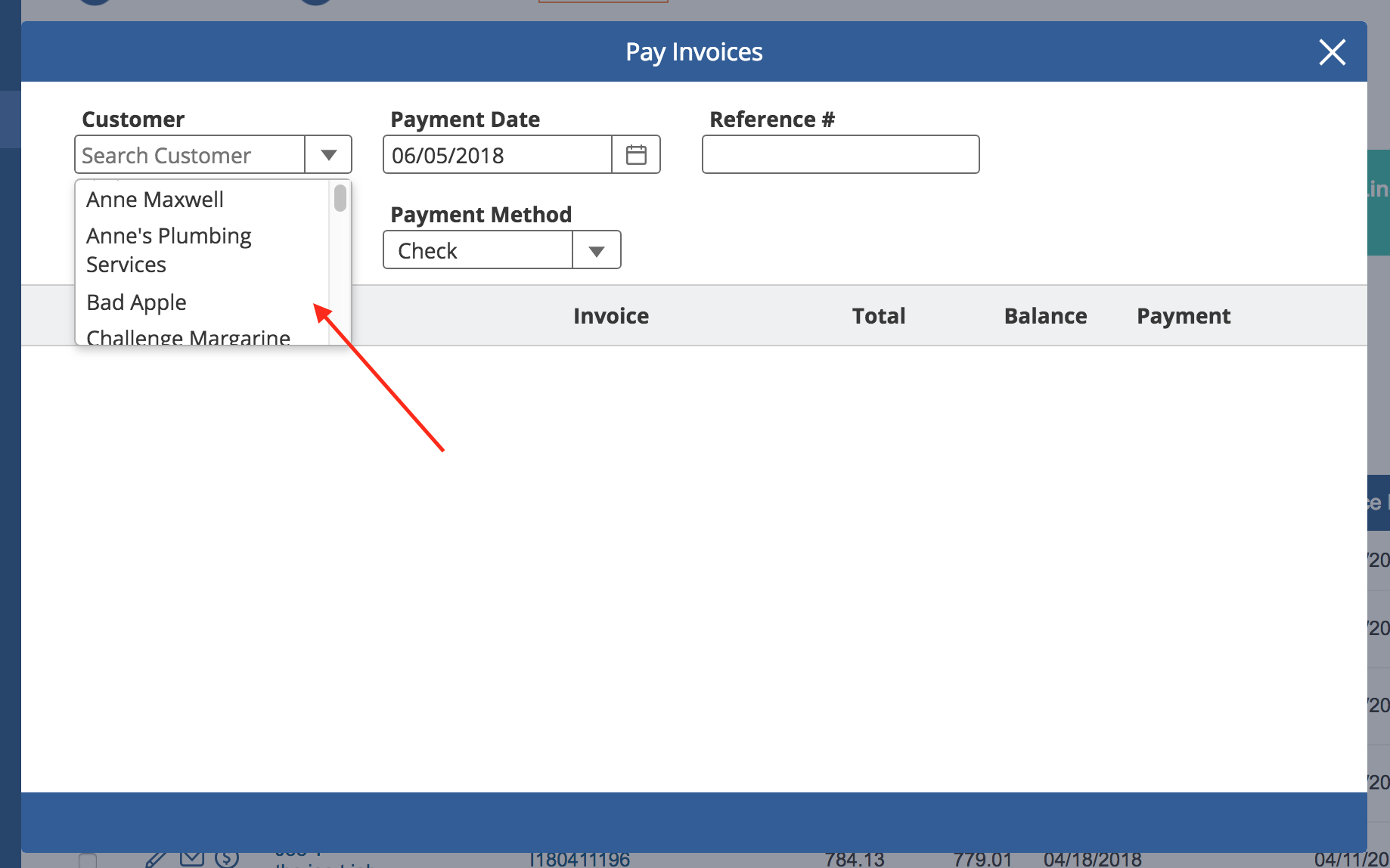Click the dollar payment icon in bottom row

pos(227,860)
